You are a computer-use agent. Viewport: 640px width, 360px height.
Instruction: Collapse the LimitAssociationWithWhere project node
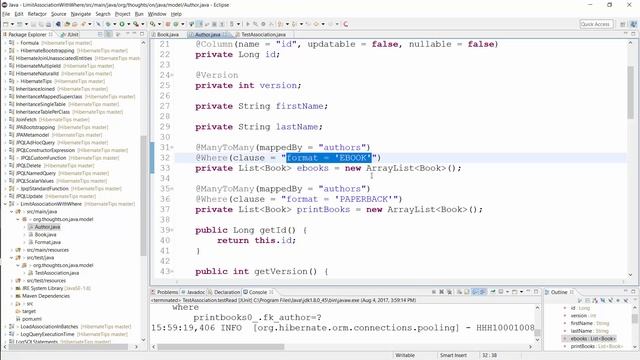coord(5,204)
